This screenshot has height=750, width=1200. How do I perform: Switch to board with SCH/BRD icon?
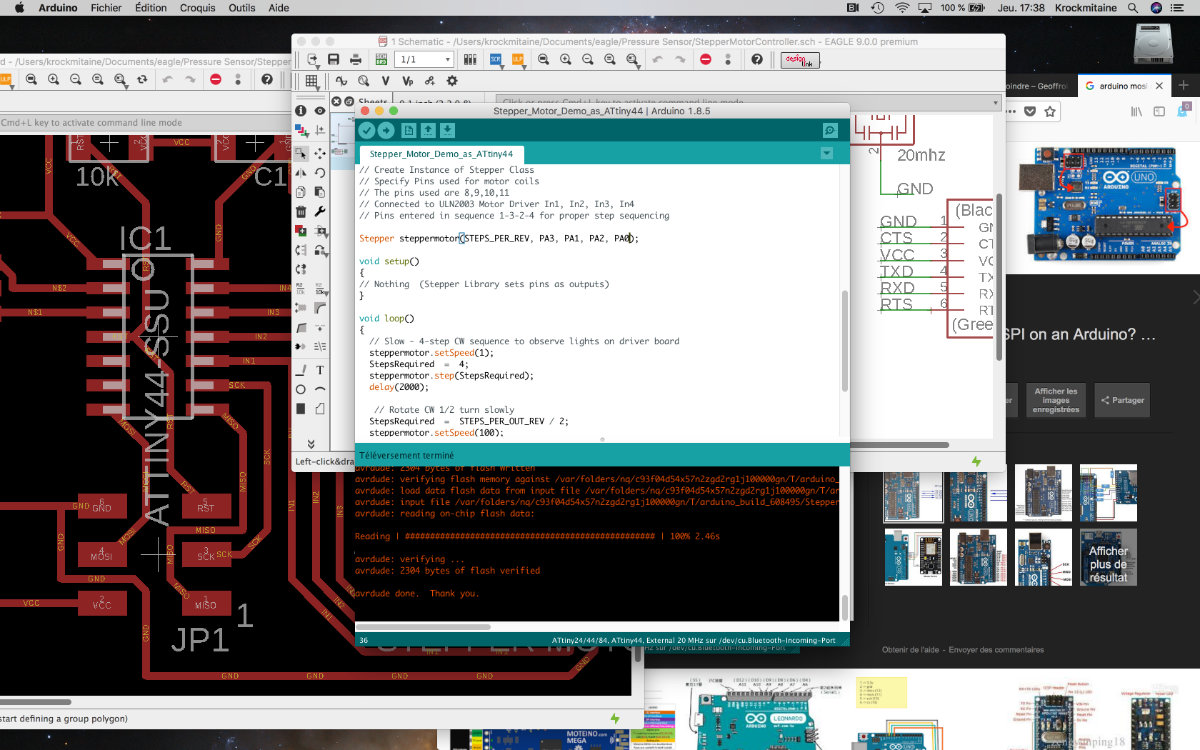381,60
